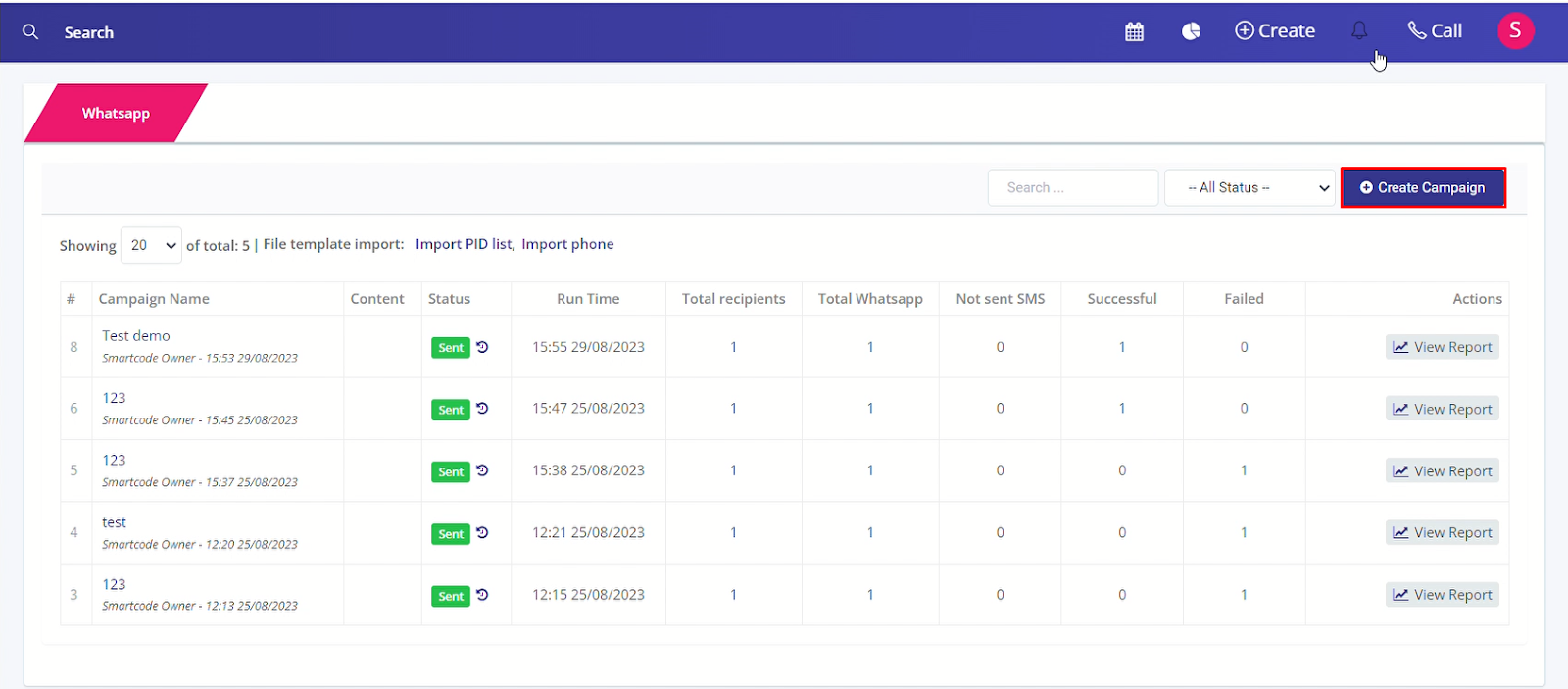View Report for row 3 campaign
Screen dimensions: 1568x689
[1442, 594]
